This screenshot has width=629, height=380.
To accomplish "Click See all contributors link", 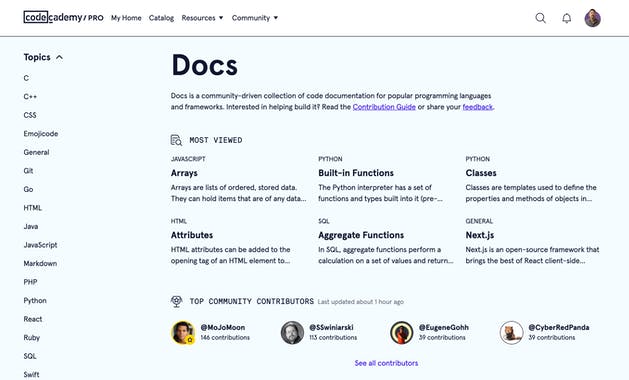I will click(x=386, y=363).
